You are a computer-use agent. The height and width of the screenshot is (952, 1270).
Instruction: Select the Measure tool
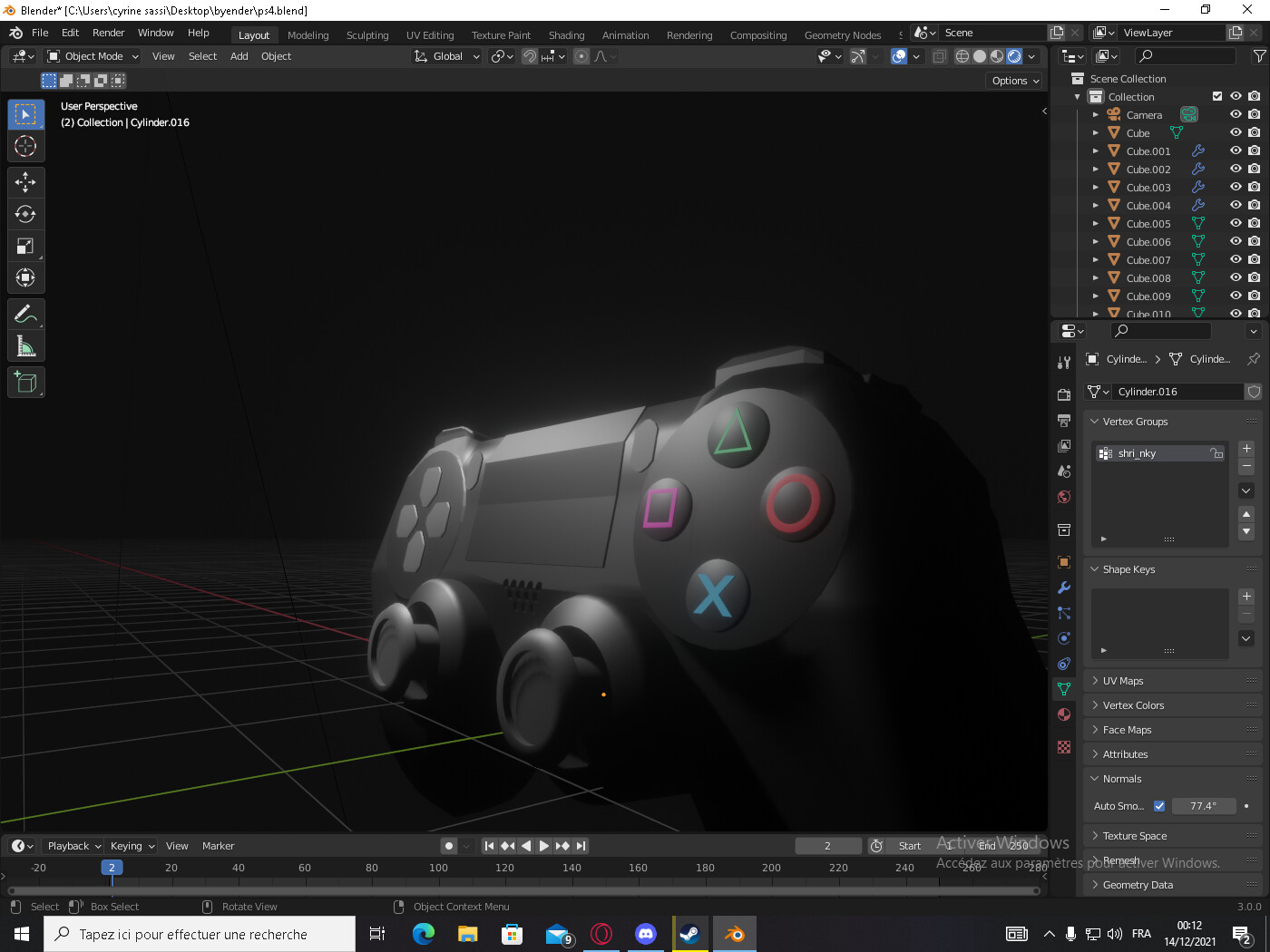(x=25, y=345)
